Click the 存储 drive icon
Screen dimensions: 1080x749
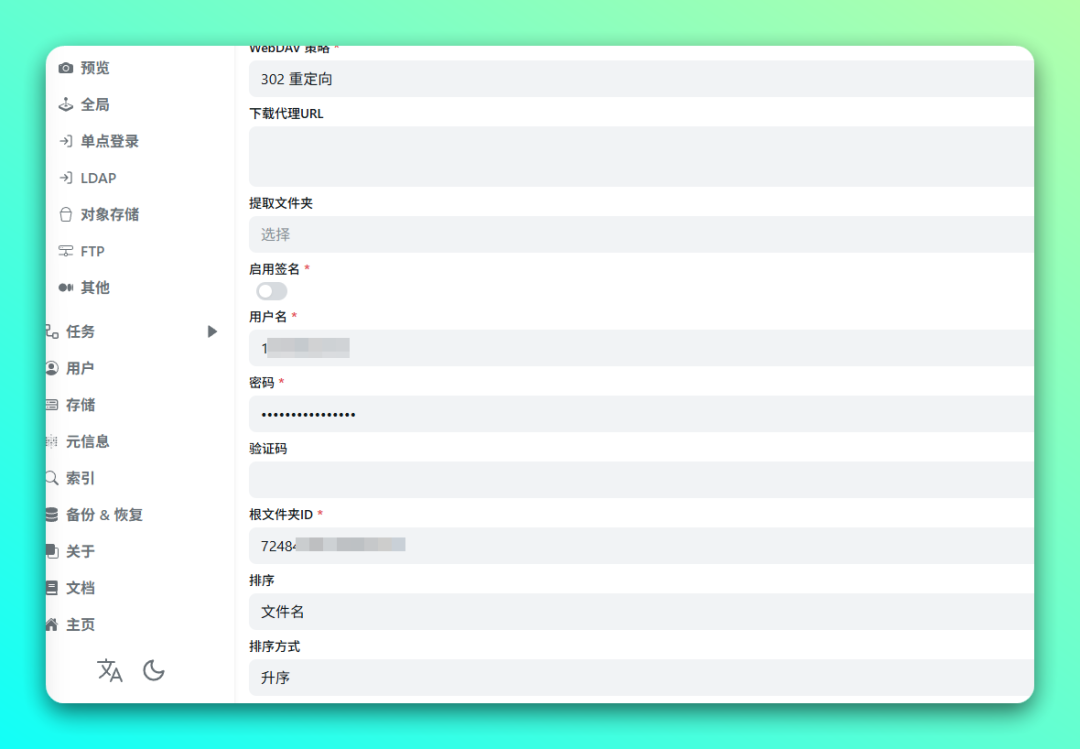coord(52,404)
